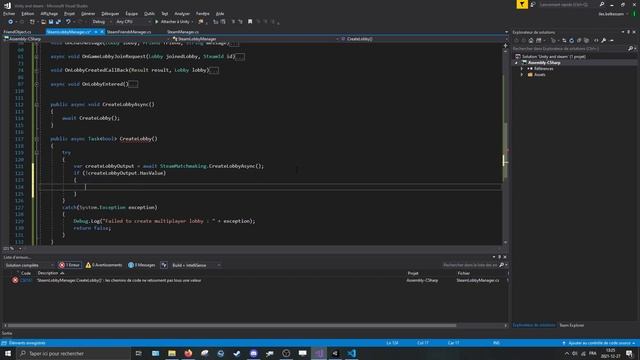This screenshot has height=360, width=640.
Task: Click the Windows taskbar search box
Action: (x=73, y=353)
